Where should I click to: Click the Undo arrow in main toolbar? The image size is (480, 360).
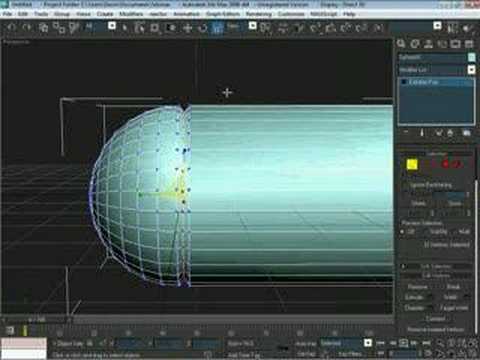click(x=12, y=27)
